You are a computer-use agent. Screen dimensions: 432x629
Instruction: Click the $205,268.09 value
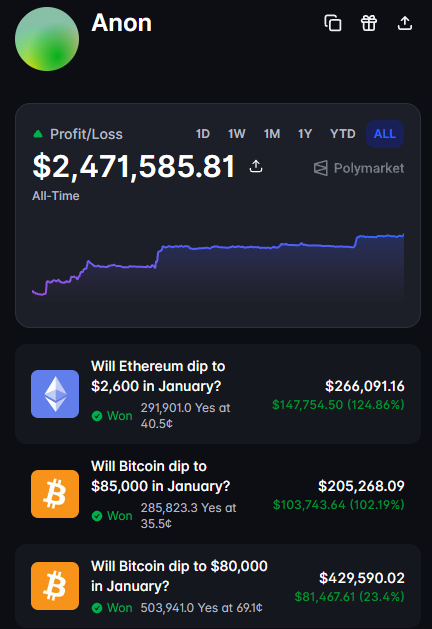click(361, 486)
